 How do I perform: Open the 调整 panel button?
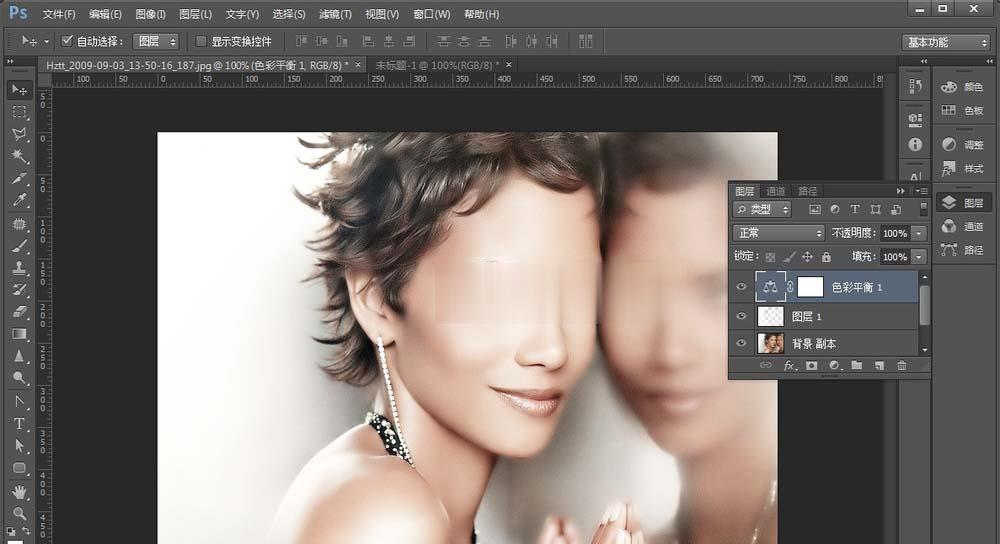[x=963, y=145]
